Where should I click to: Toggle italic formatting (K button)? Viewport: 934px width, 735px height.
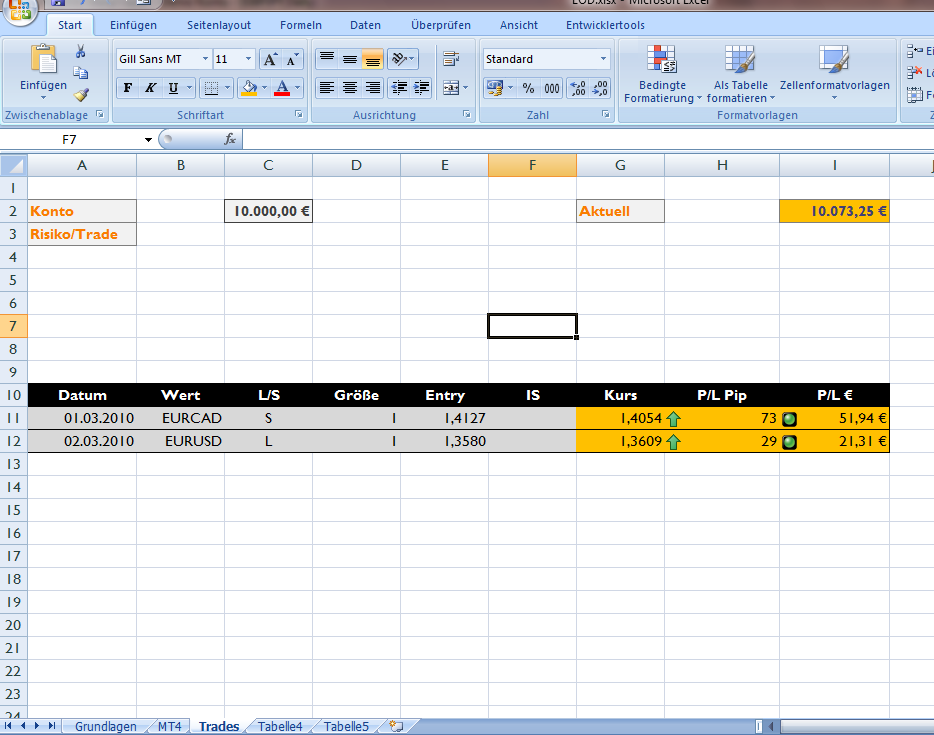pyautogui.click(x=150, y=88)
